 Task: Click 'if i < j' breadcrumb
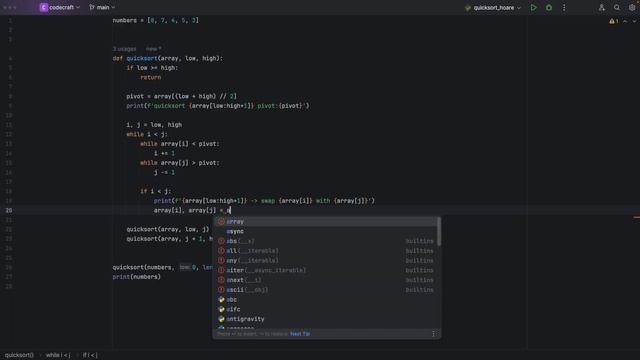point(90,355)
